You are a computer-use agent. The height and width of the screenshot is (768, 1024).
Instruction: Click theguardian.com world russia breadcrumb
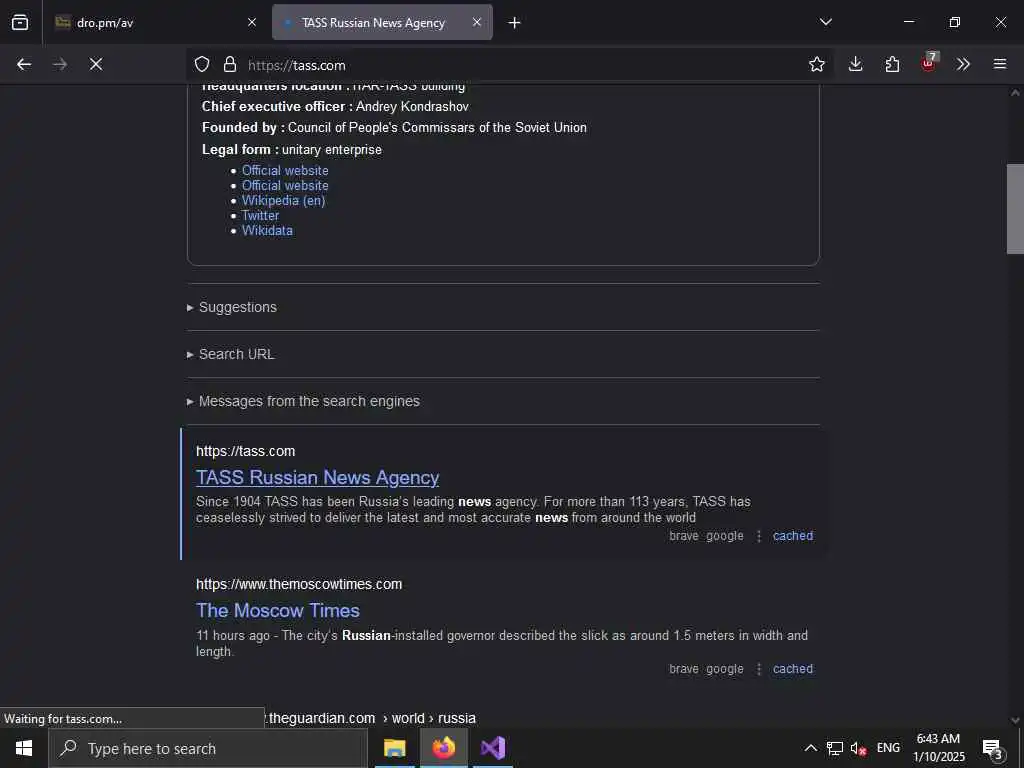(x=371, y=718)
